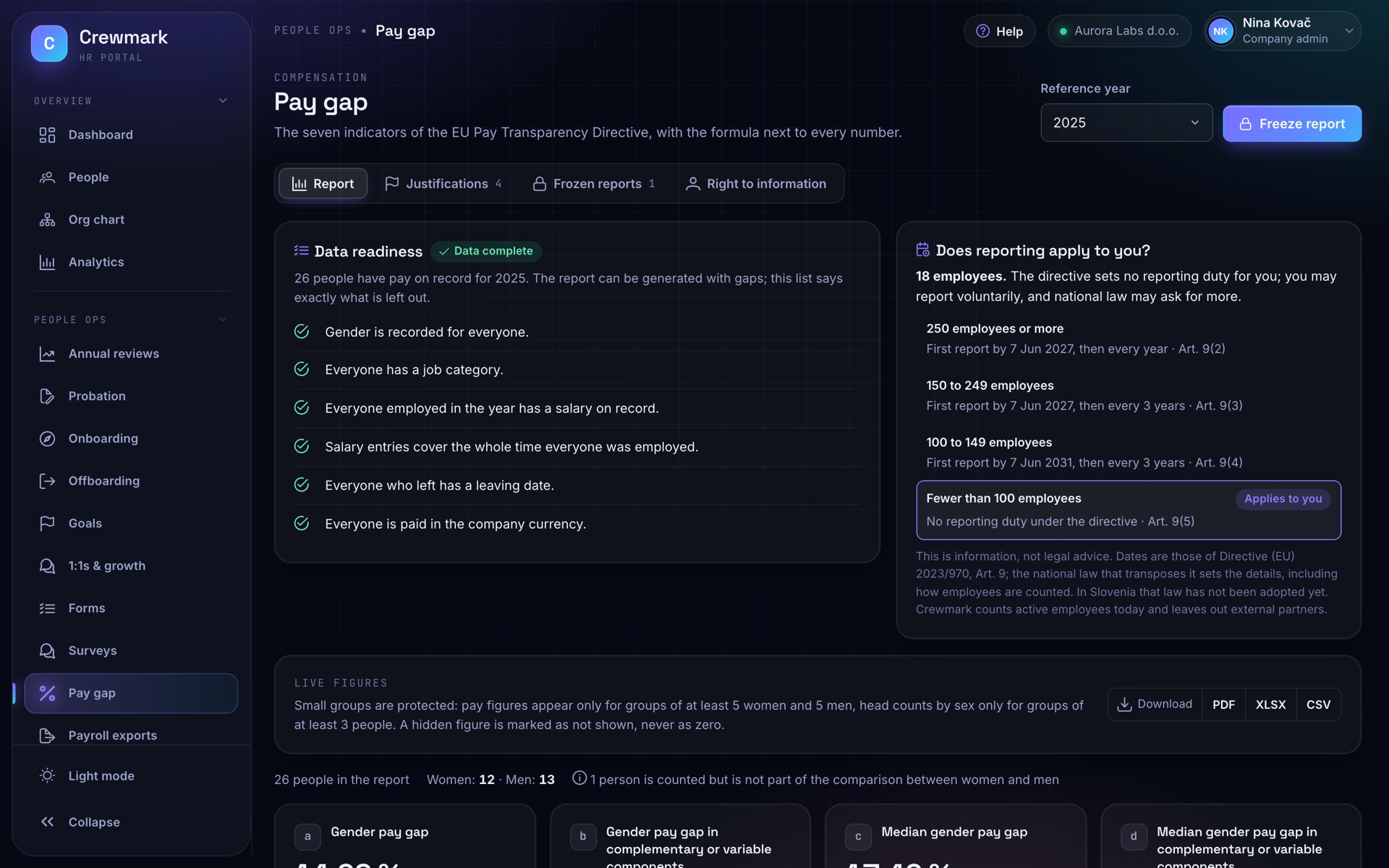The width and height of the screenshot is (1389, 868).
Task: Click 'Everyone employed in the year' salary row
Action: coord(577,408)
